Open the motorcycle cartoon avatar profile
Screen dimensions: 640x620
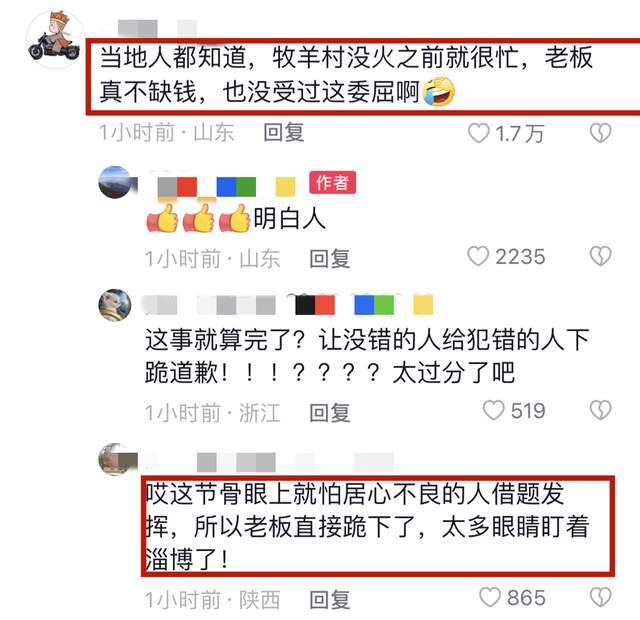54,40
